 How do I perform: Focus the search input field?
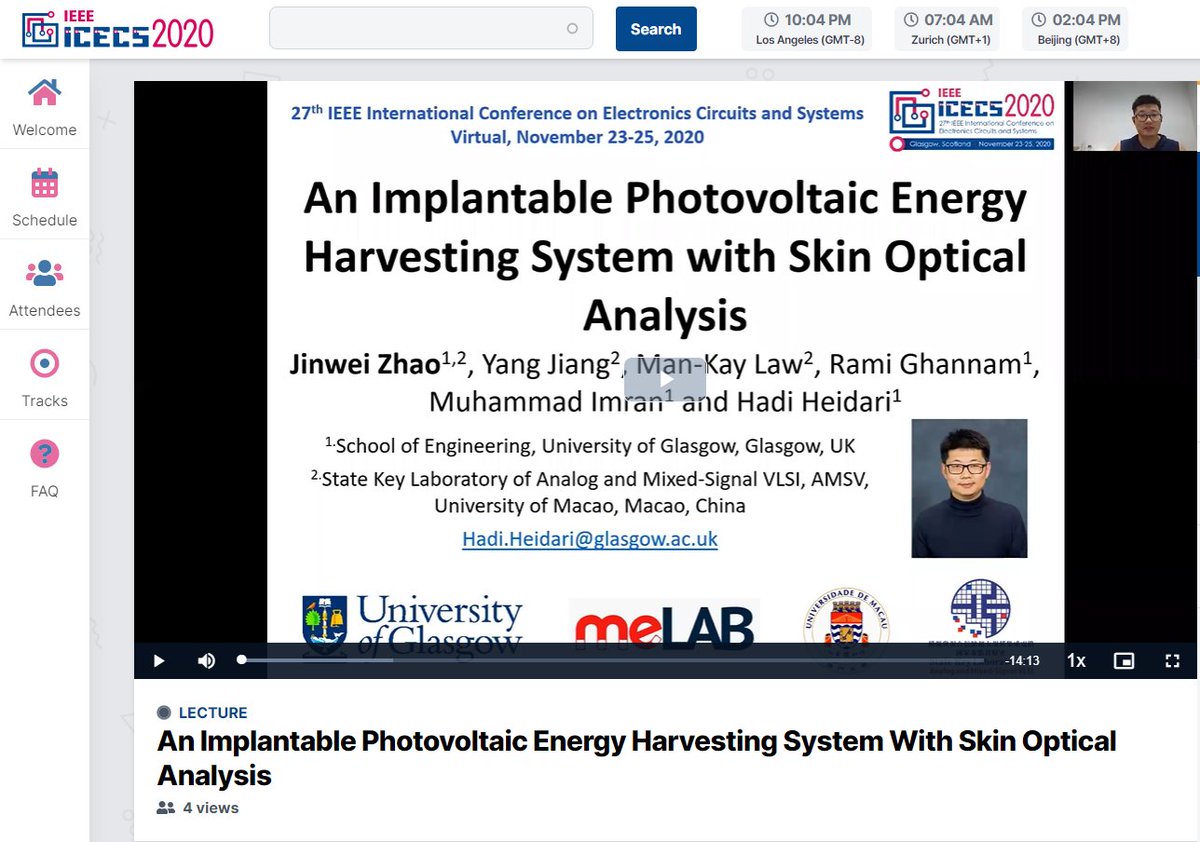(431, 28)
